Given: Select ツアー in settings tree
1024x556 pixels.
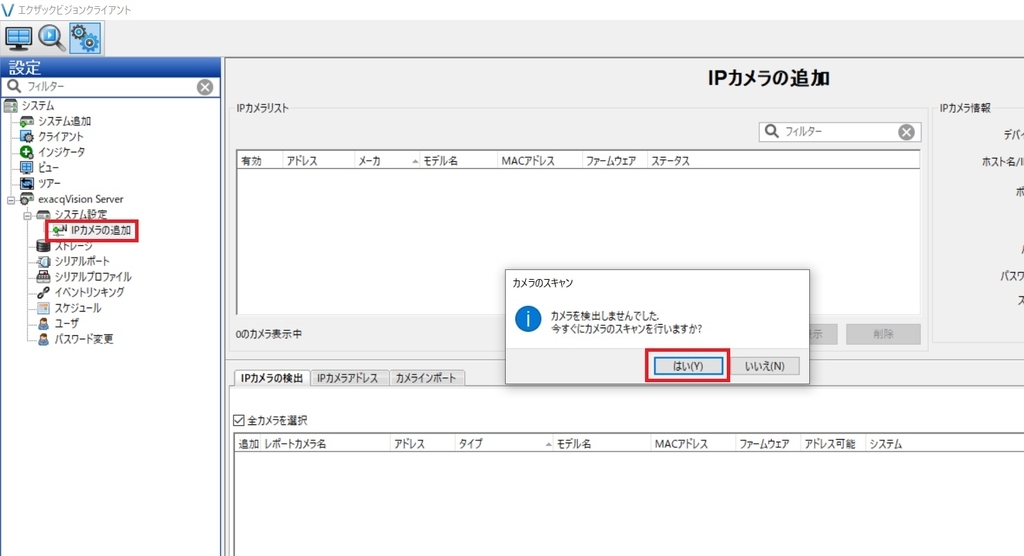Looking at the screenshot, I should tap(49, 184).
